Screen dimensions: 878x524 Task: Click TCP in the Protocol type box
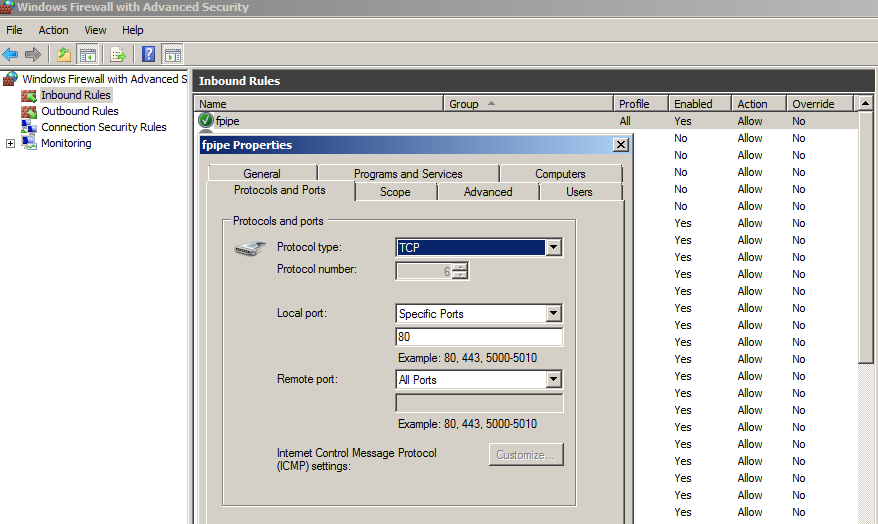[x=470, y=247]
